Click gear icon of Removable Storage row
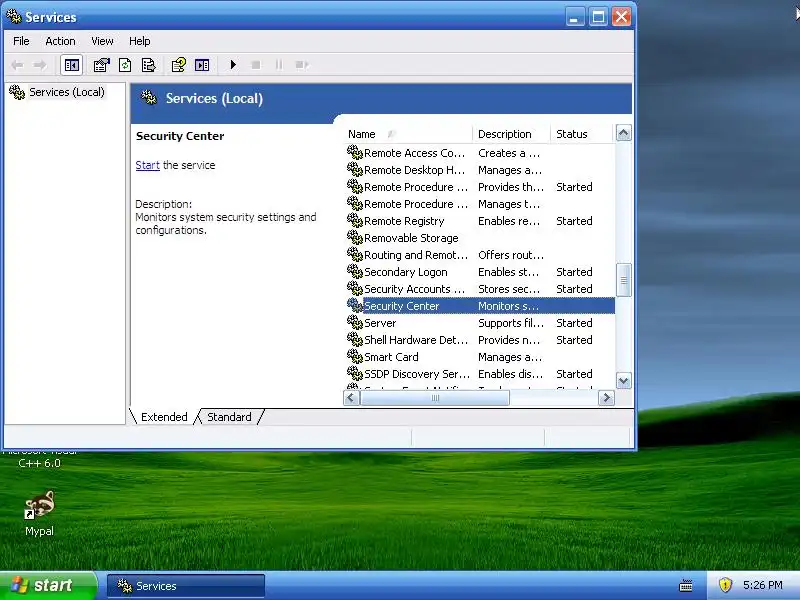The image size is (800, 600). [355, 237]
